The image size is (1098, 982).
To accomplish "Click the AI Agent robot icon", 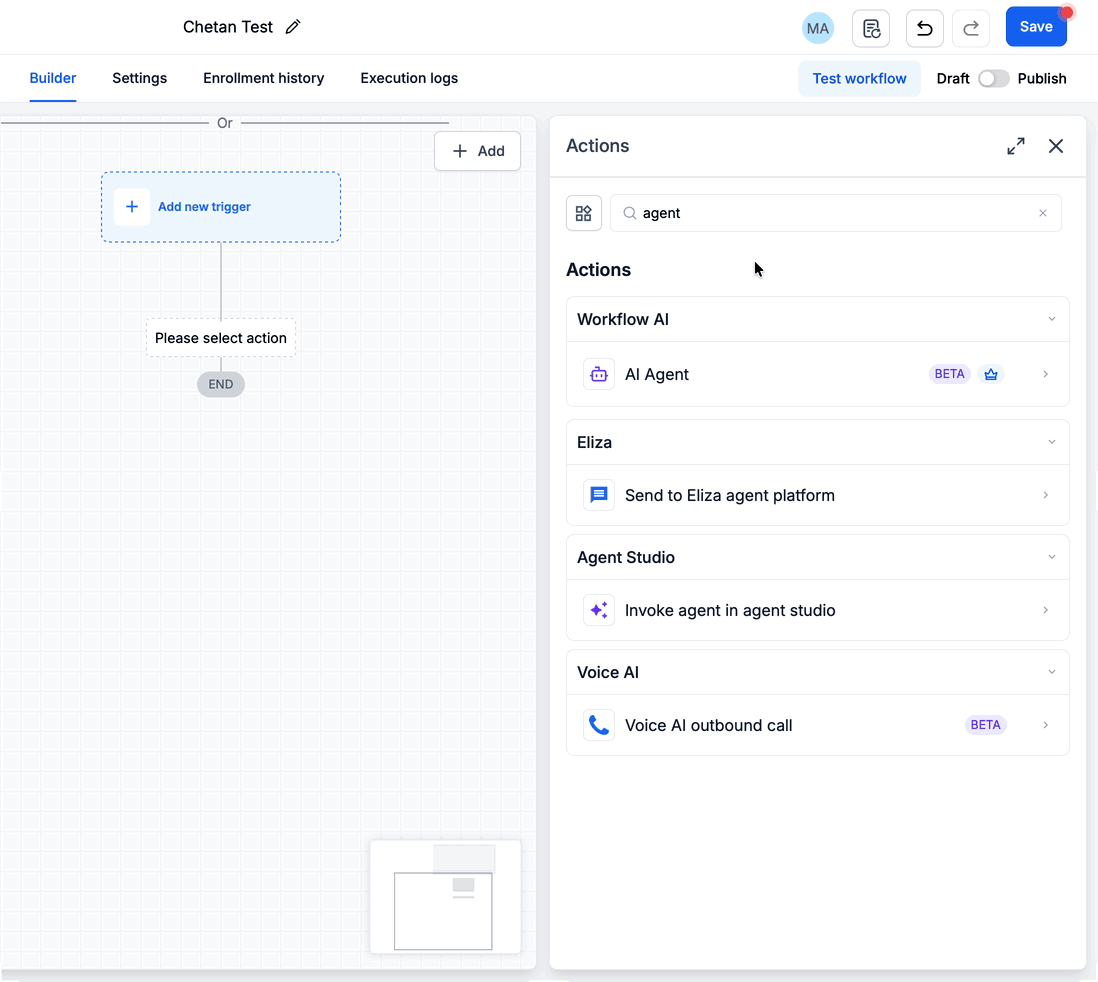I will click(x=599, y=374).
